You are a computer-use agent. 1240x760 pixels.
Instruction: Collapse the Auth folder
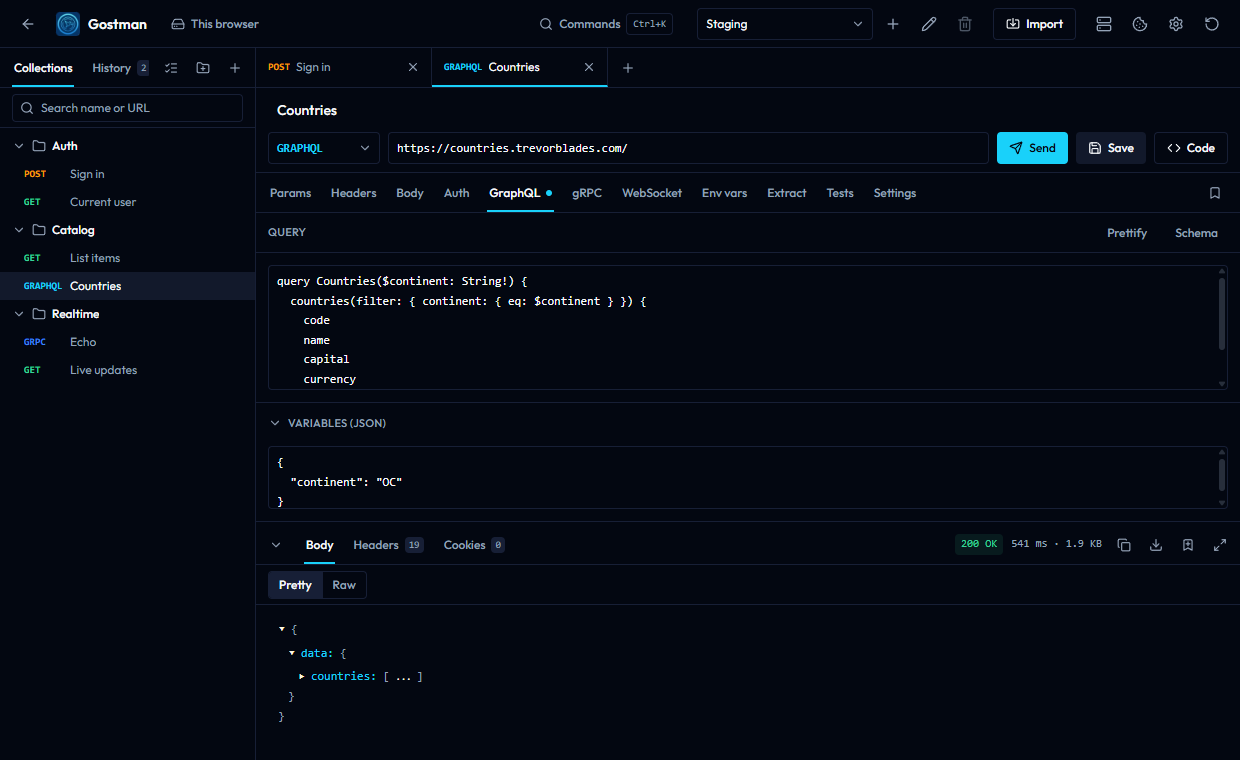[x=19, y=146]
